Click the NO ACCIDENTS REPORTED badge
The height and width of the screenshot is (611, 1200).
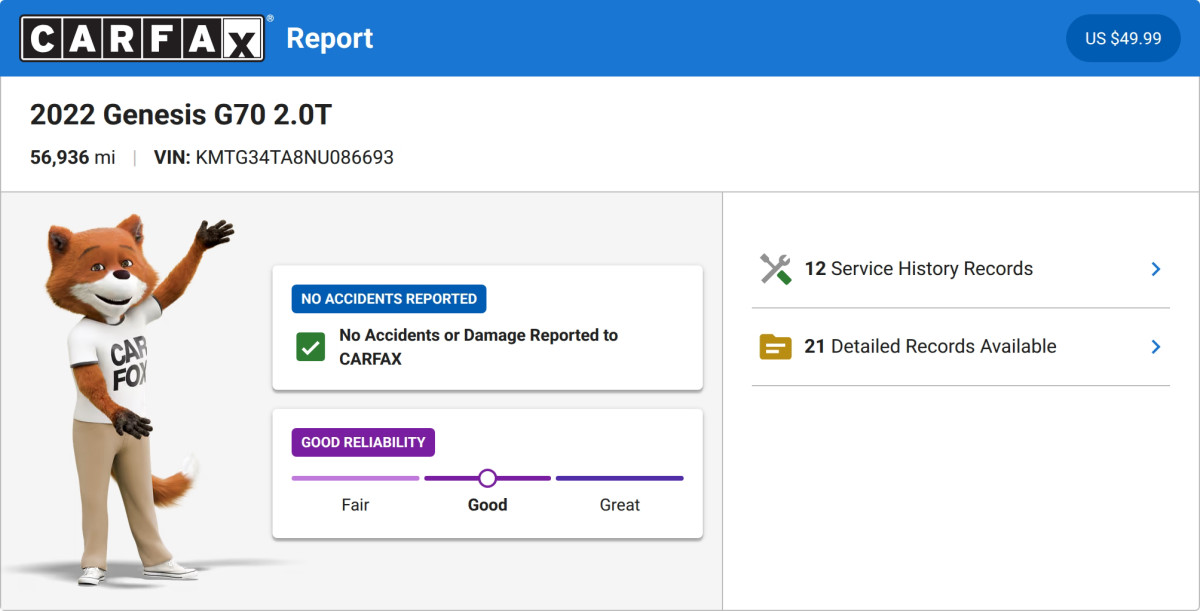(x=389, y=299)
